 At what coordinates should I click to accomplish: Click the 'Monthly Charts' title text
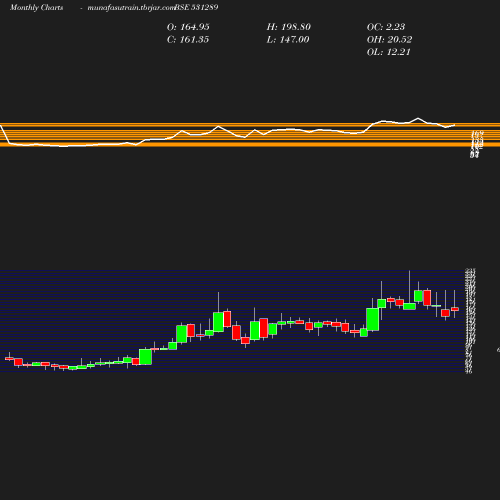point(37,8)
